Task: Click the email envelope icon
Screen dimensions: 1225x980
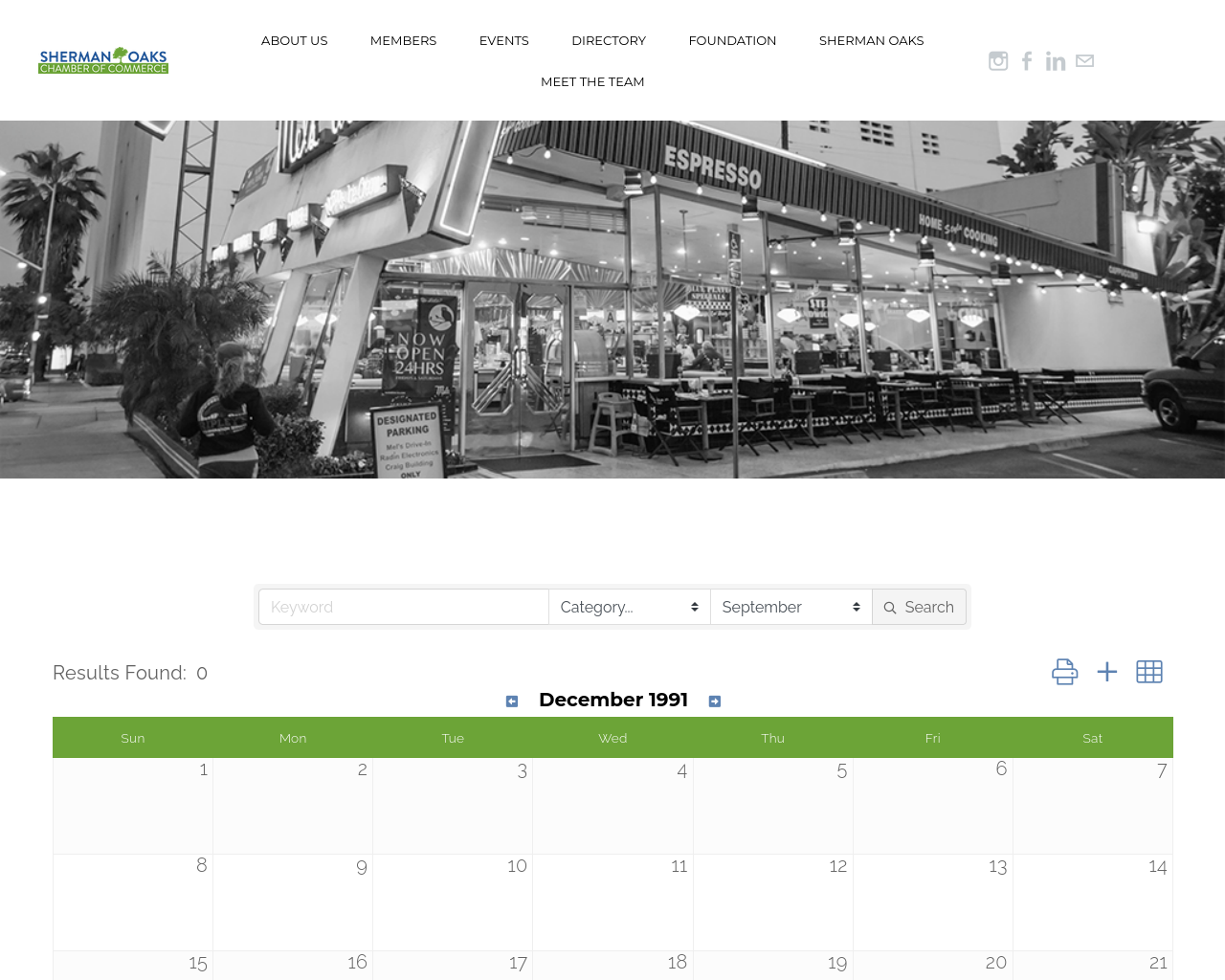Action: point(1084,60)
